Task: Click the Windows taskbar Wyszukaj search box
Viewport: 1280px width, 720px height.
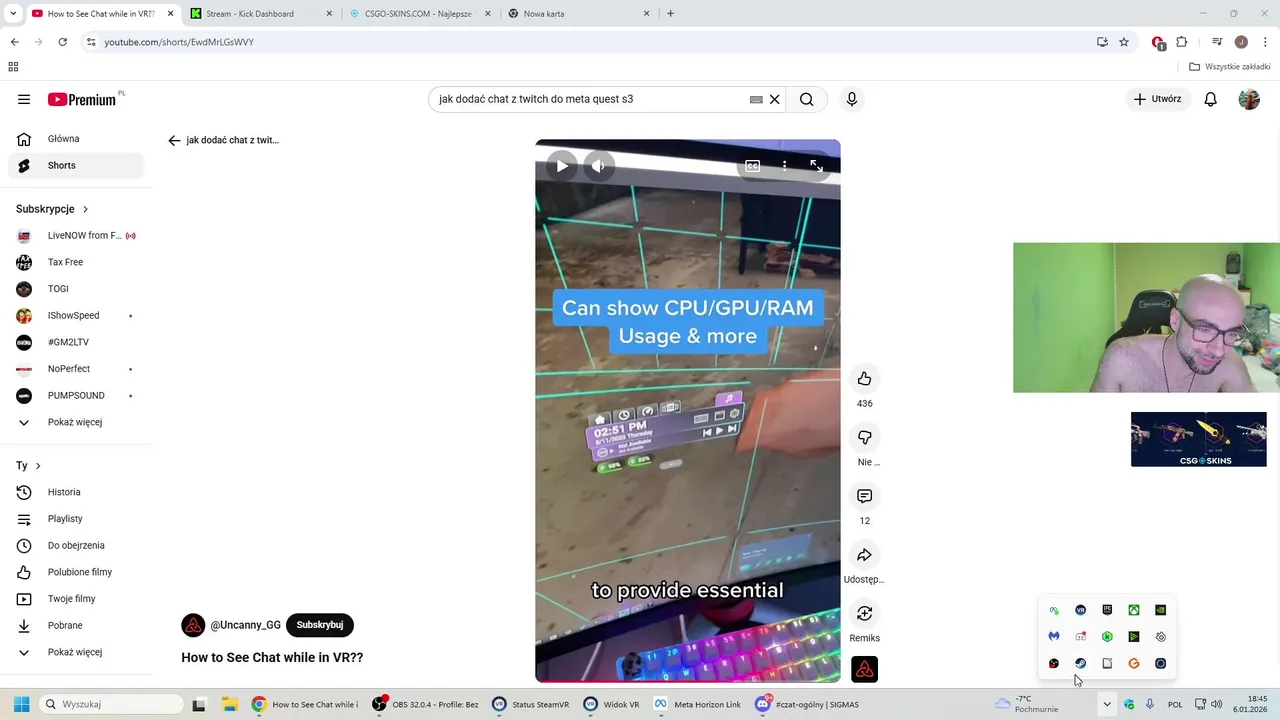Action: [x=110, y=704]
